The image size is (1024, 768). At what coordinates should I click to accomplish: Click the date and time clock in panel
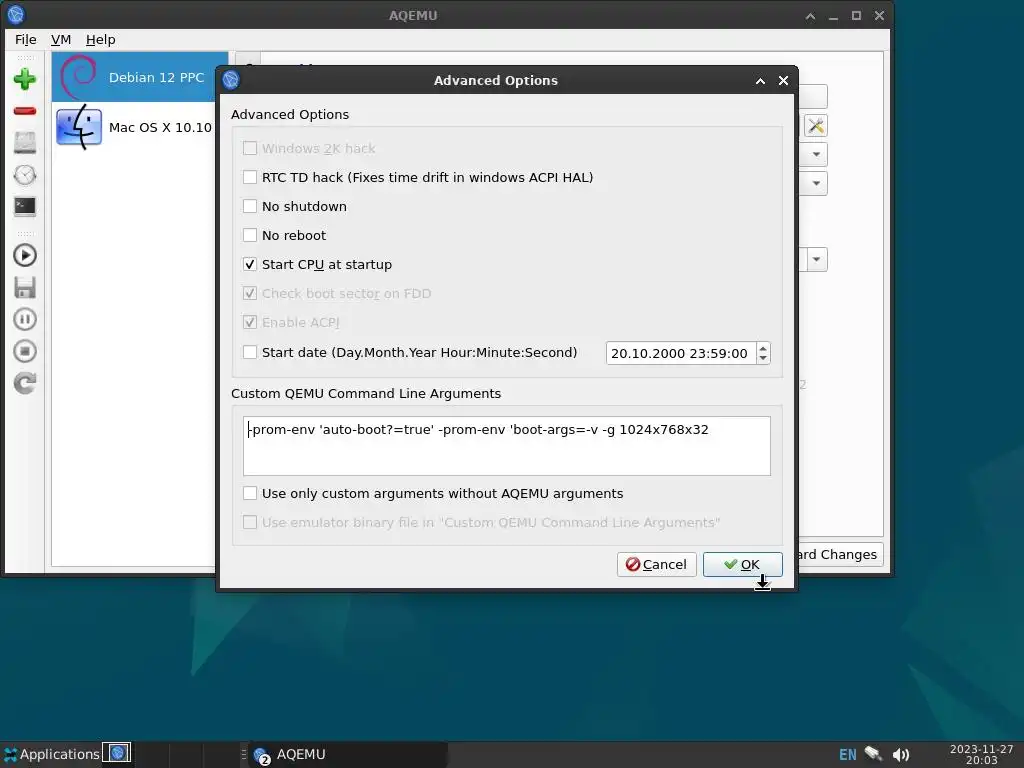[x=982, y=754]
